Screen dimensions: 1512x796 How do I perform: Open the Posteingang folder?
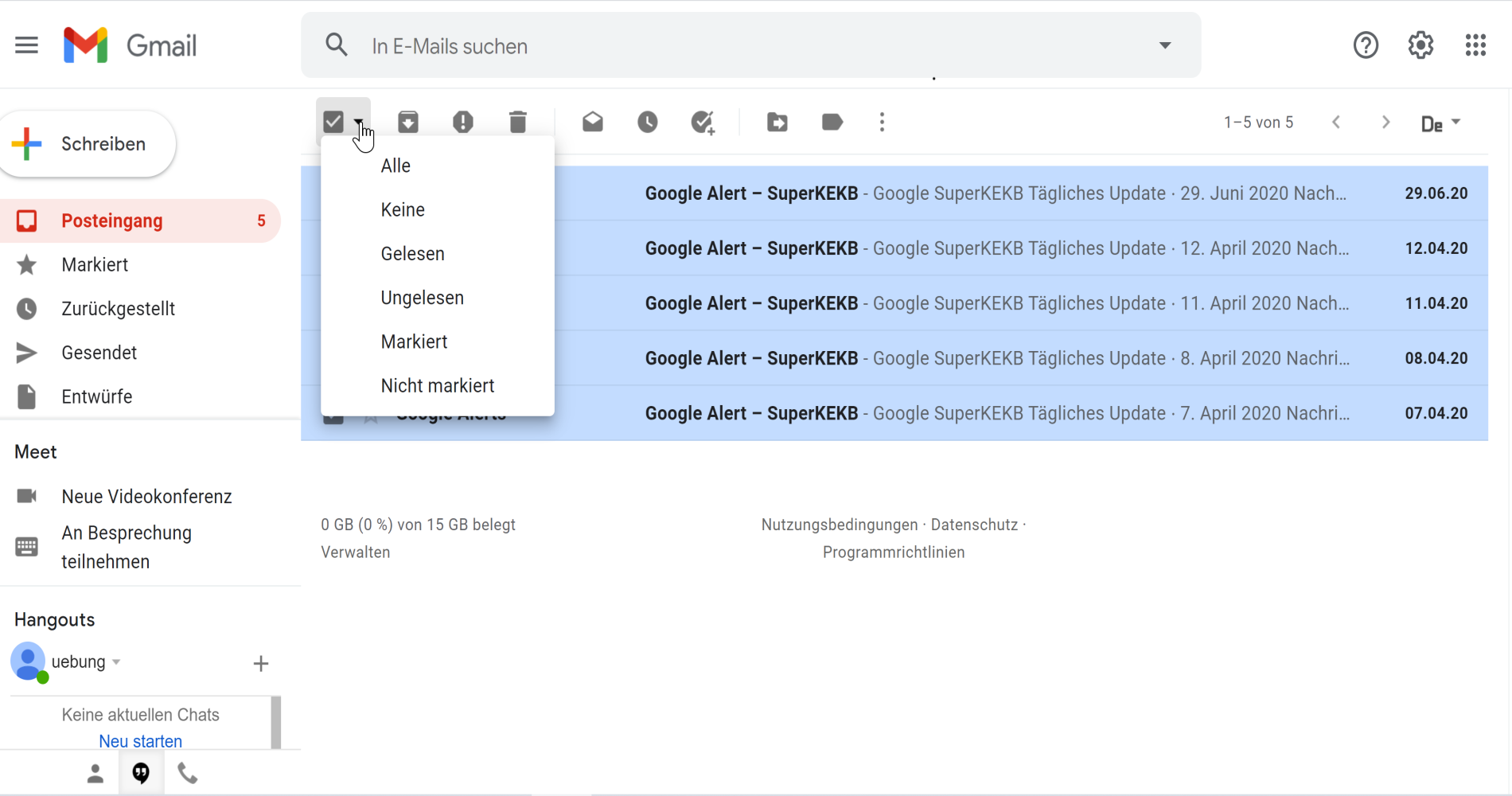coord(140,220)
